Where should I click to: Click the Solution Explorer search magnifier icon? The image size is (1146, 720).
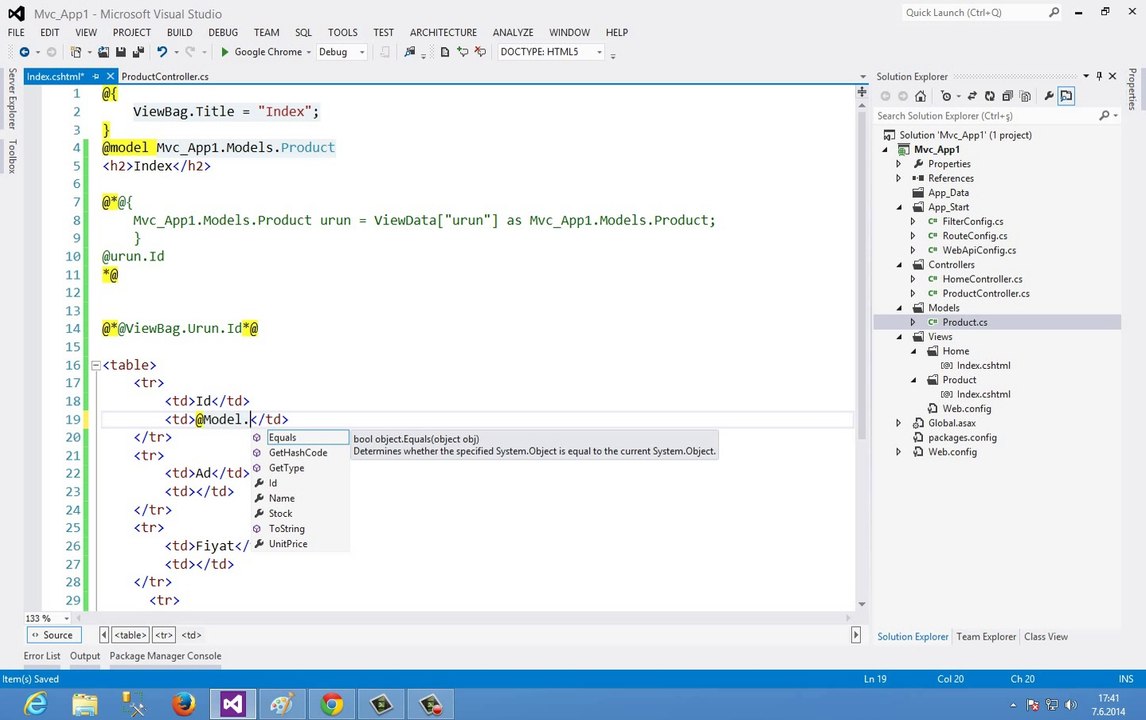click(x=1104, y=115)
